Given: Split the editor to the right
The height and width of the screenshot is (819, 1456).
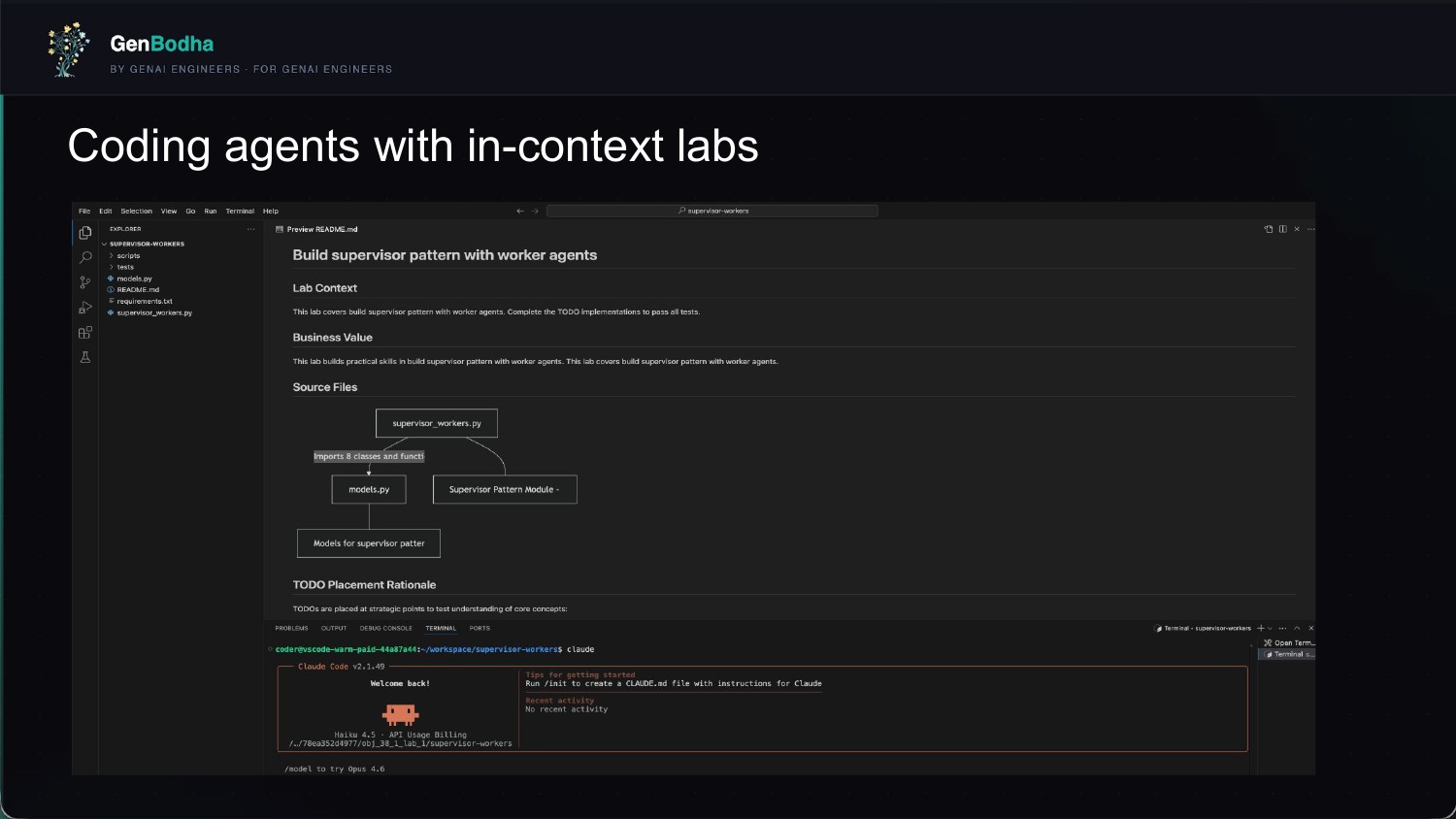Looking at the screenshot, I should tap(1282, 229).
